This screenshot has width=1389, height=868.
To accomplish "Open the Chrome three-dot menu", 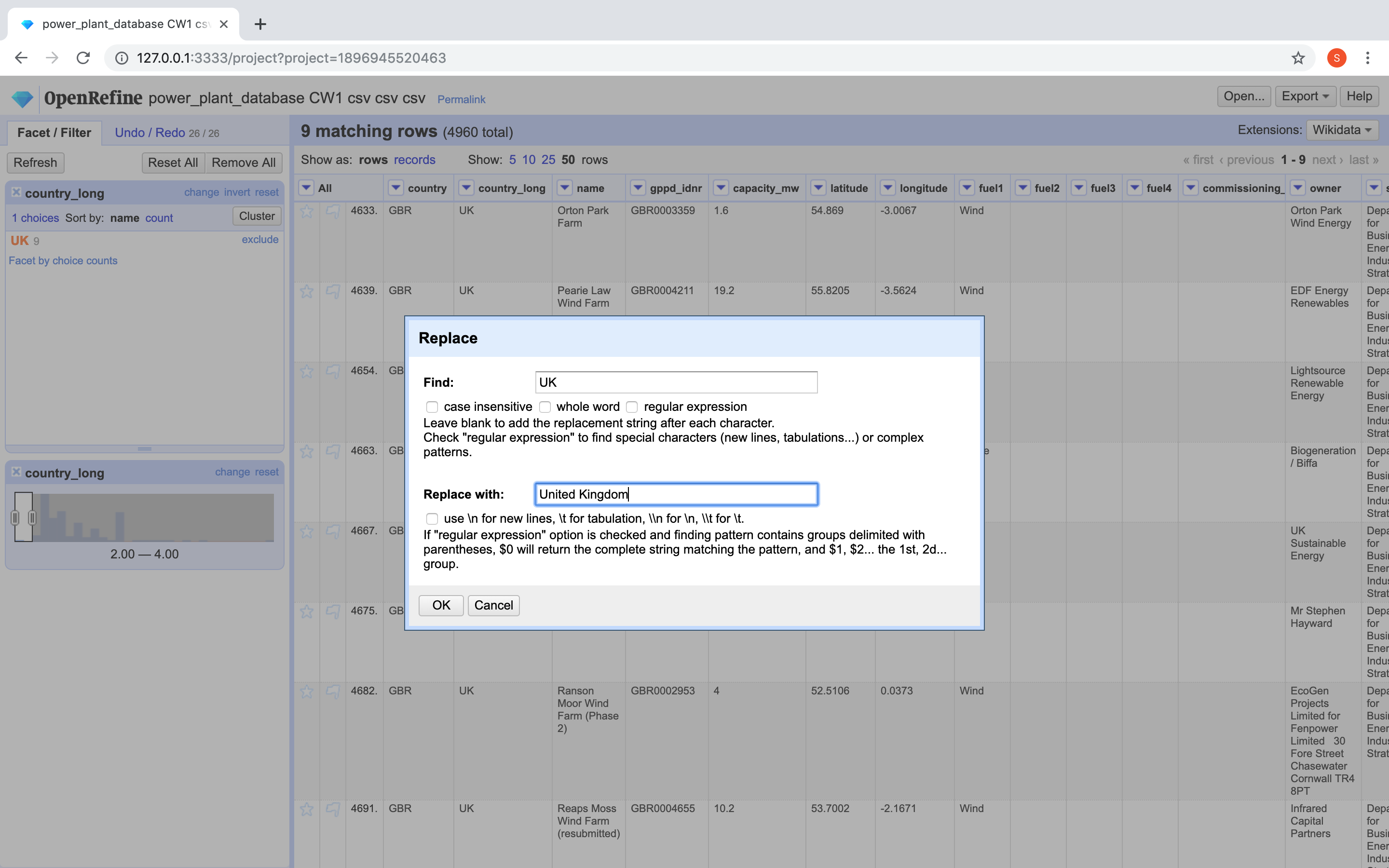I will (x=1367, y=58).
